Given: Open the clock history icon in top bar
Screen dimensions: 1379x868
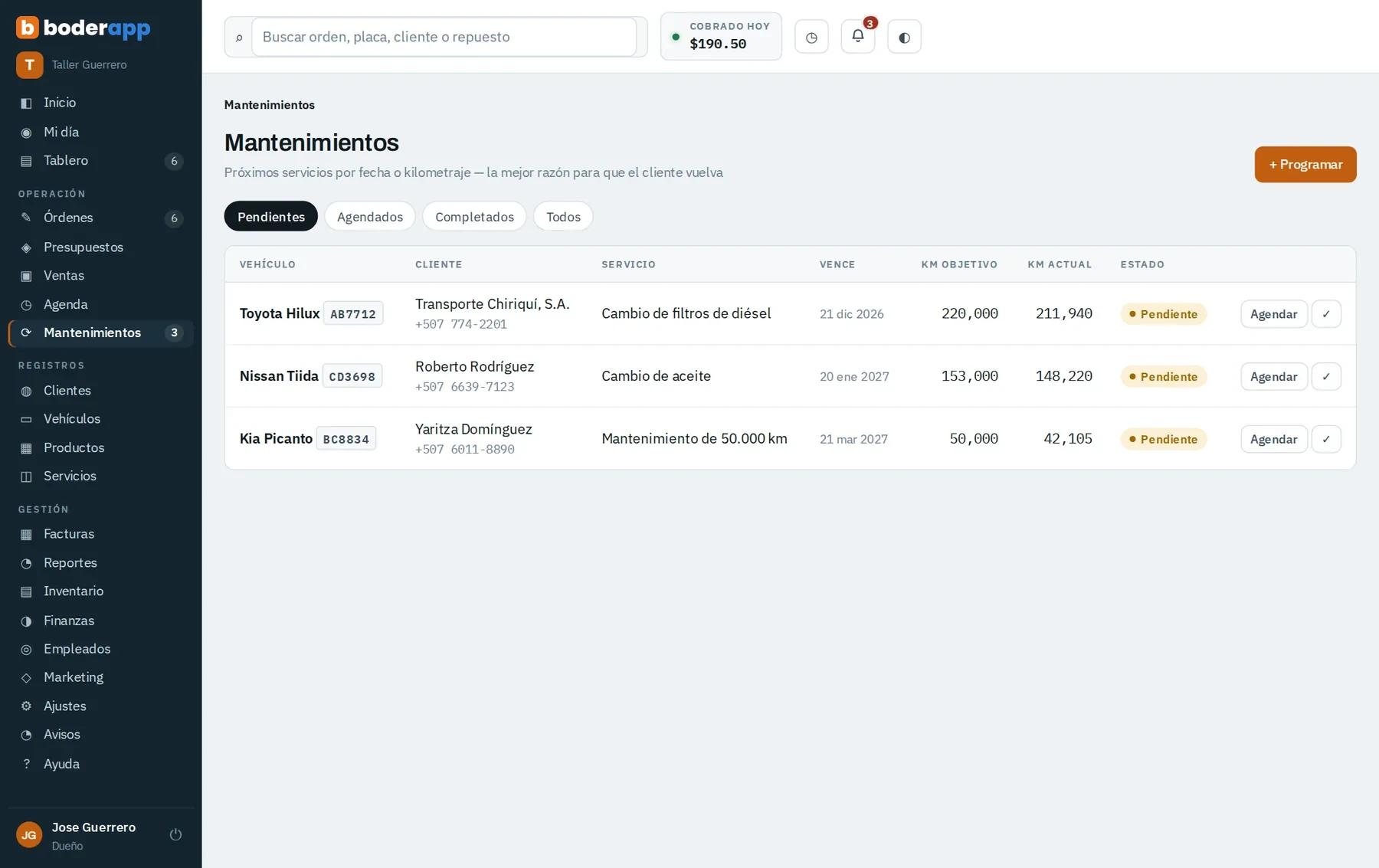Looking at the screenshot, I should pyautogui.click(x=811, y=37).
